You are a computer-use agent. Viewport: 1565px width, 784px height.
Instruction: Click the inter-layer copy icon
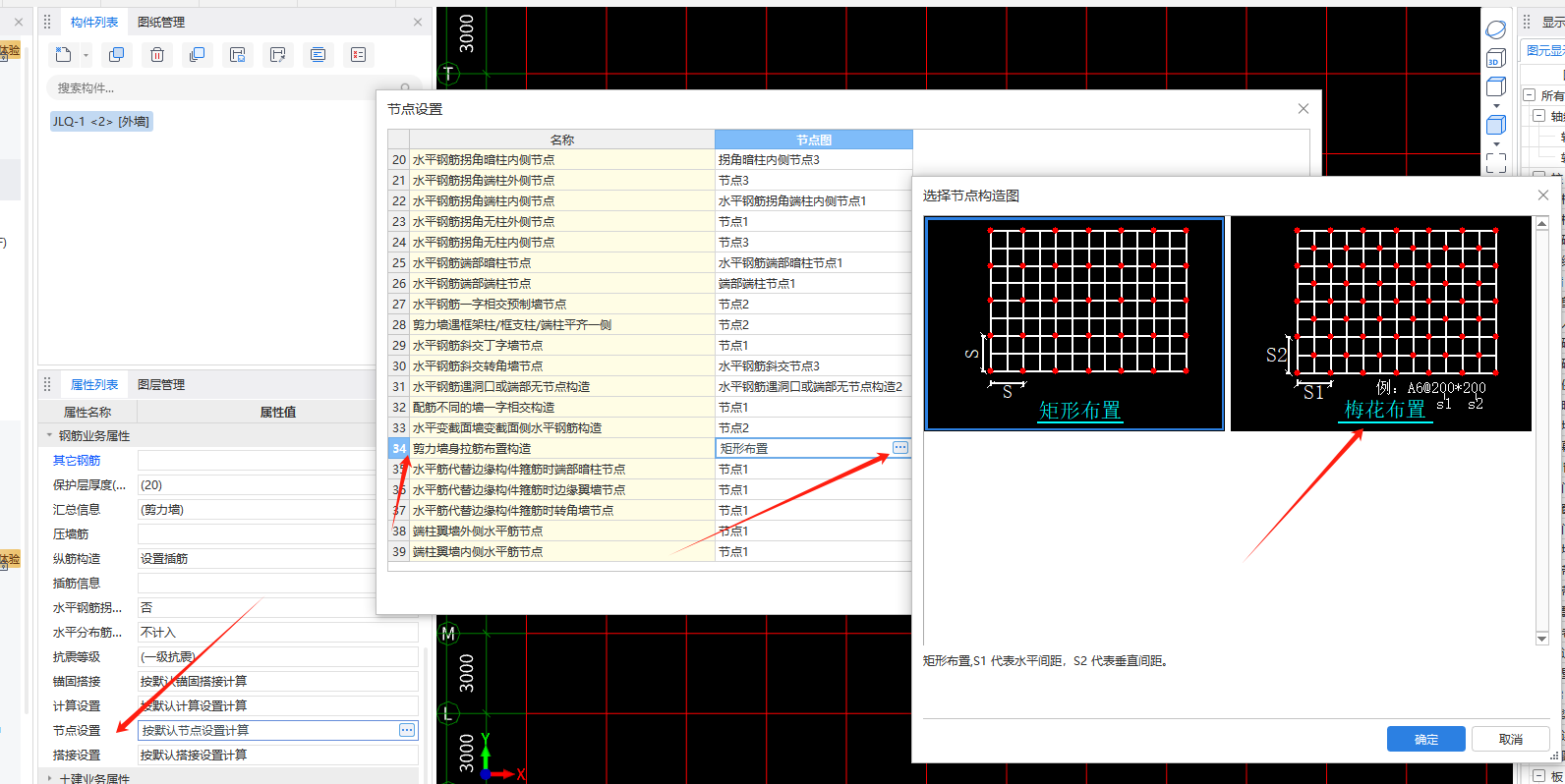coord(198,55)
